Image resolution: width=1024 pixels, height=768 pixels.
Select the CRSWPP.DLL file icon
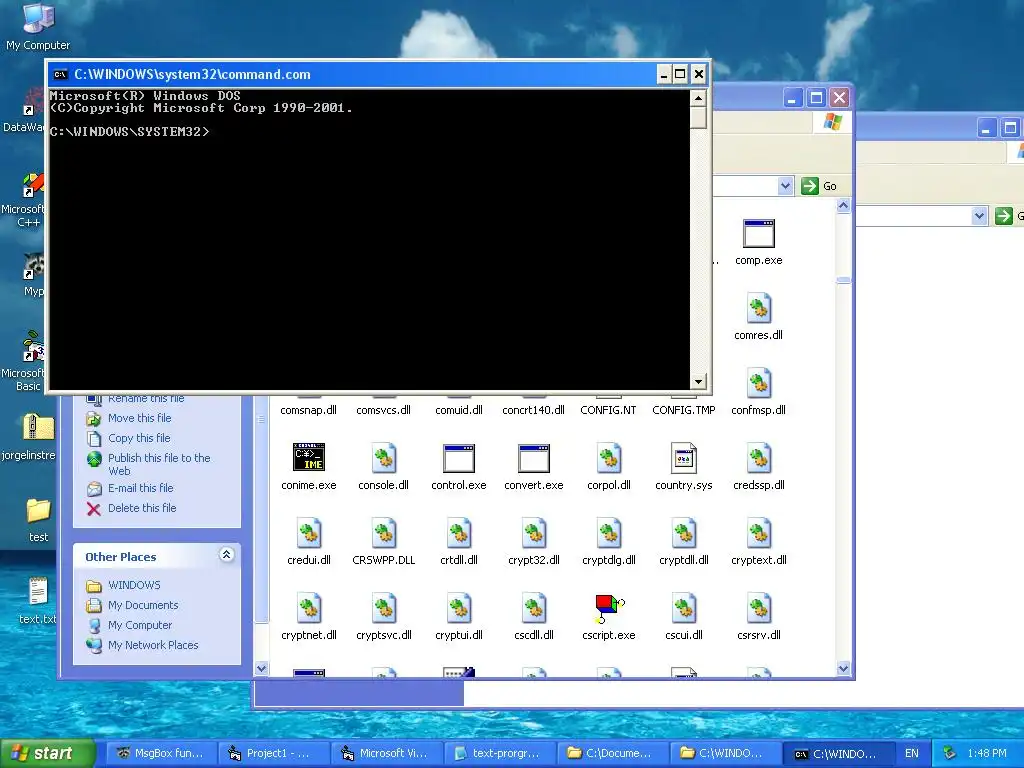(384, 534)
